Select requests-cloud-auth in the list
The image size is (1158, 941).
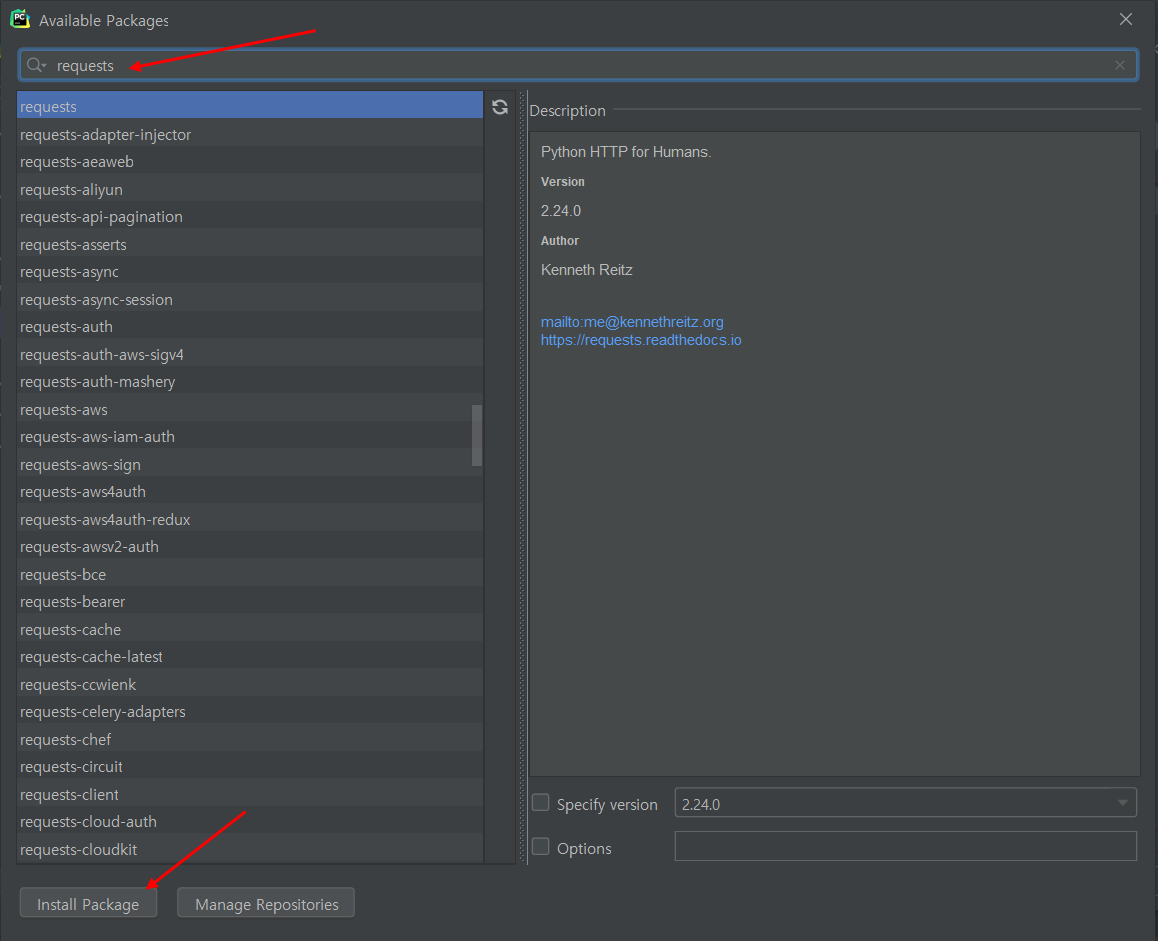click(x=250, y=822)
